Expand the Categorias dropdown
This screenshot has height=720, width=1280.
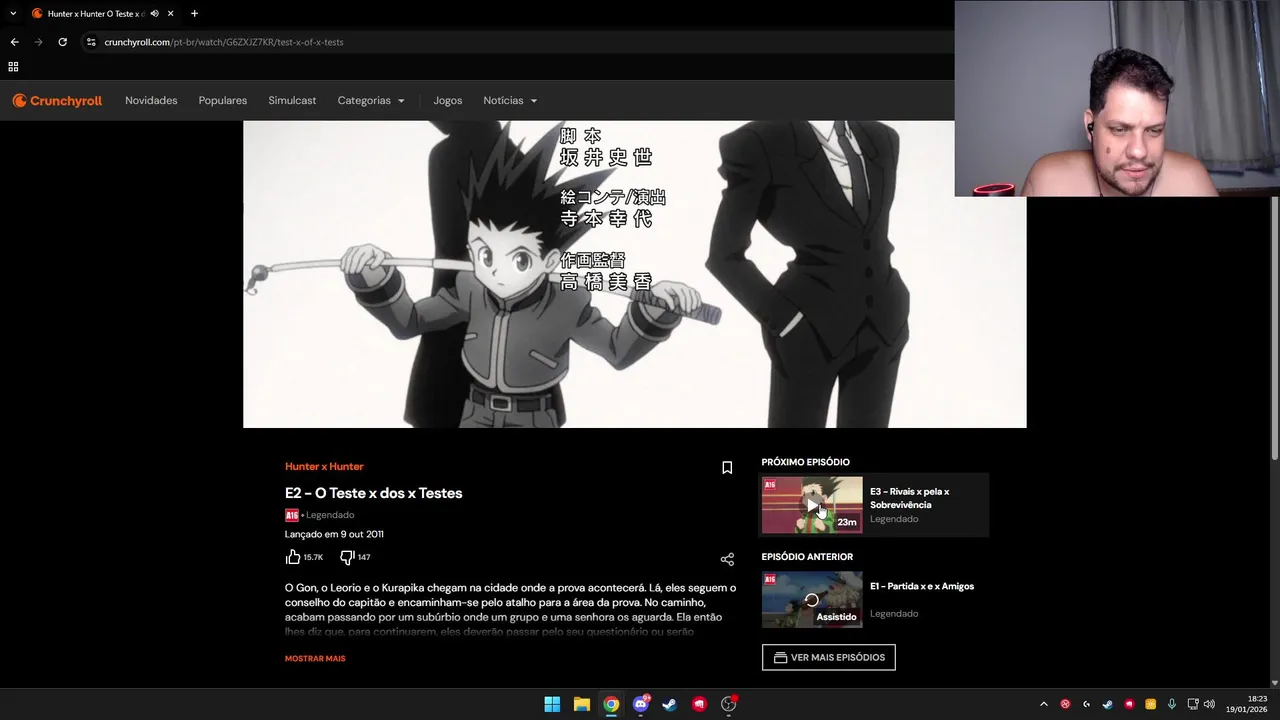pyautogui.click(x=371, y=101)
